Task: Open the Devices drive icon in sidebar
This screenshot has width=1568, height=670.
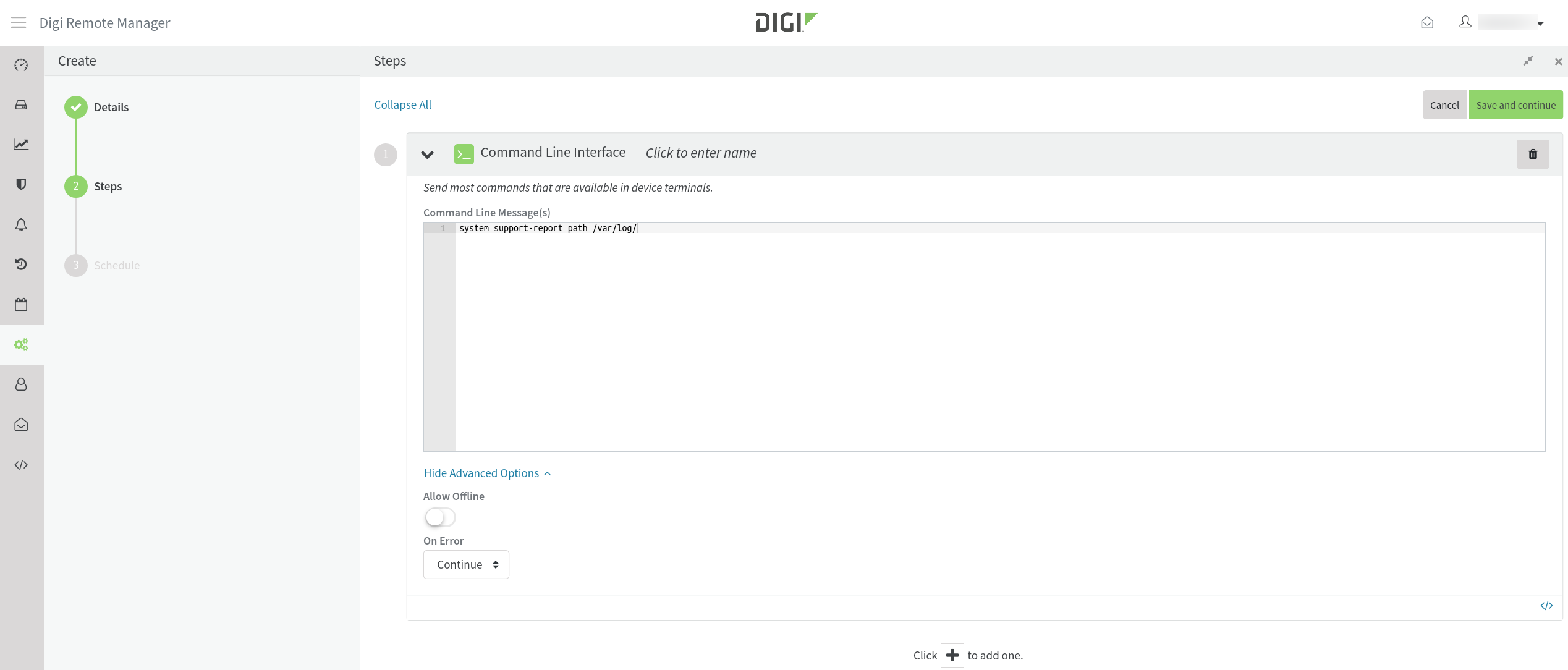Action: [x=21, y=105]
